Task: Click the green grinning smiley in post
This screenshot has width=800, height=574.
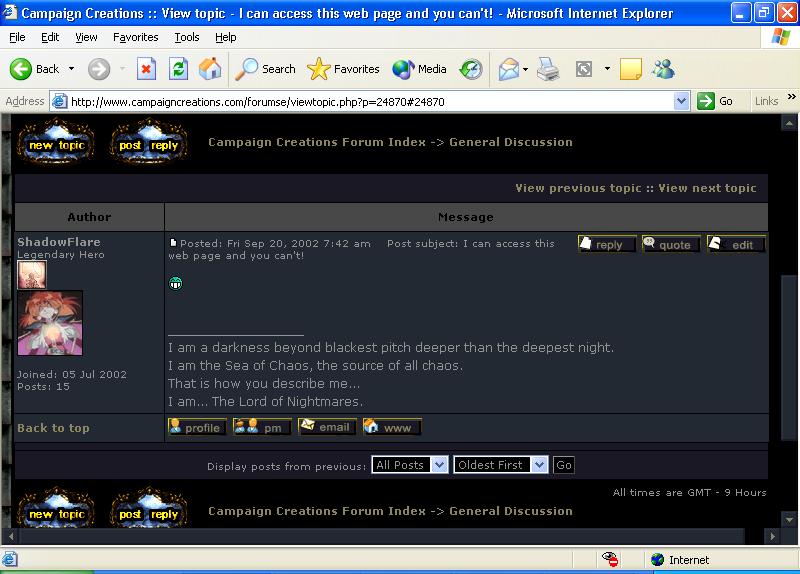Action: (x=176, y=283)
